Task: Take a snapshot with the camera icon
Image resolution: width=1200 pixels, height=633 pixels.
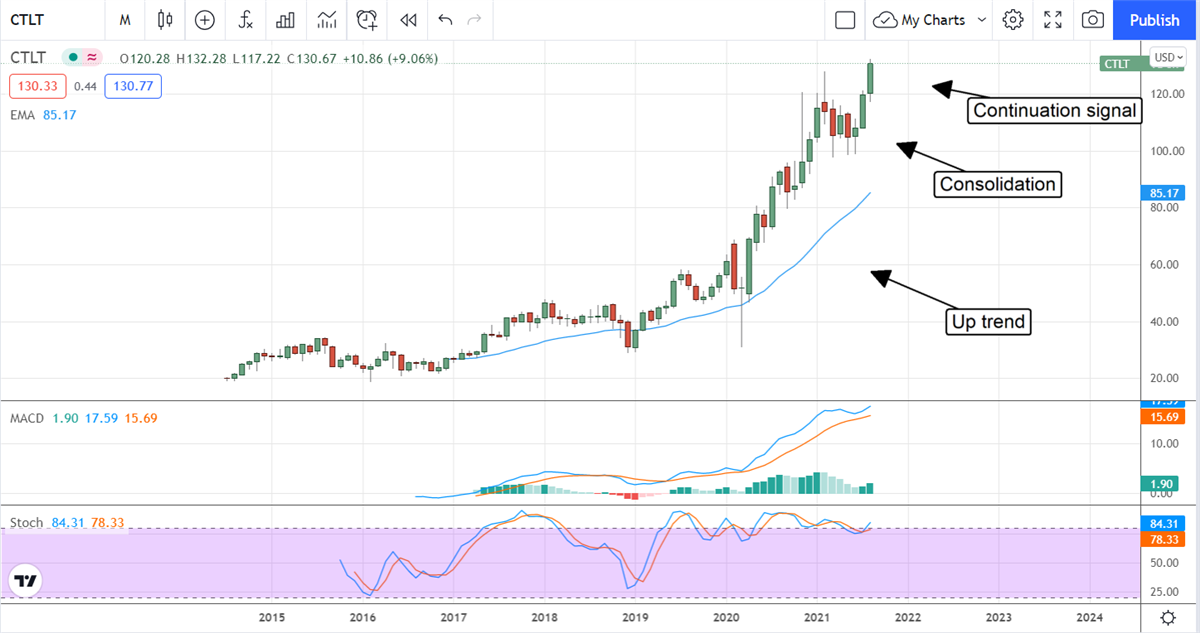Action: point(1093,20)
